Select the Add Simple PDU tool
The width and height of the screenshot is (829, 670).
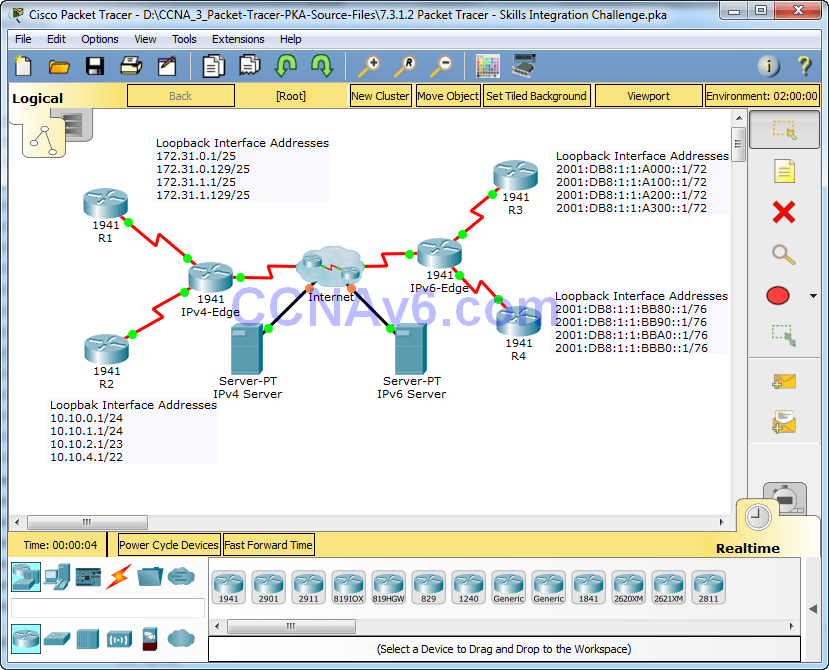coord(784,380)
